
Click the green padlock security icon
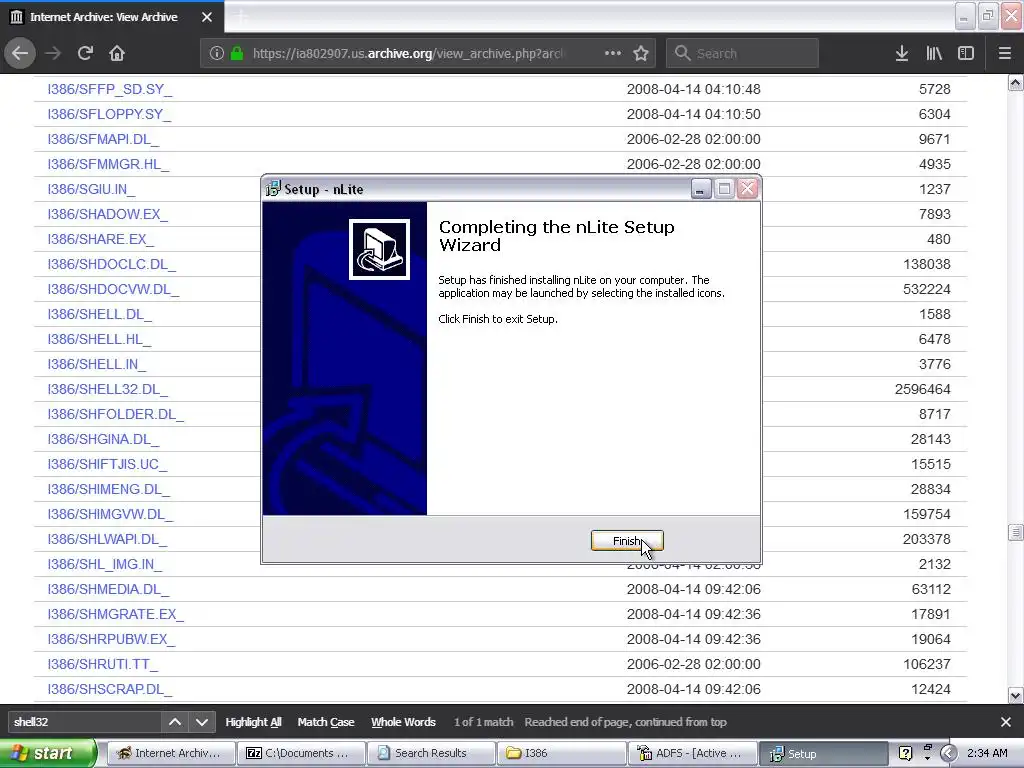pos(237,53)
